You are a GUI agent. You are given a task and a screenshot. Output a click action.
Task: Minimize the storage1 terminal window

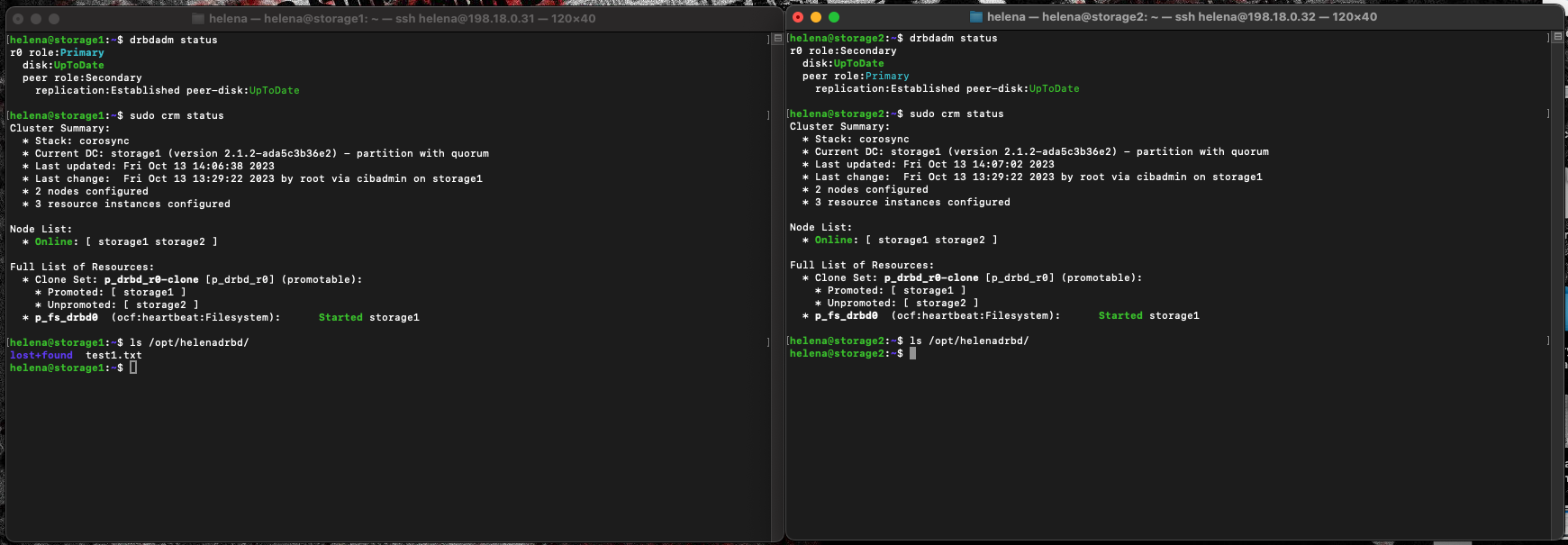(36, 19)
